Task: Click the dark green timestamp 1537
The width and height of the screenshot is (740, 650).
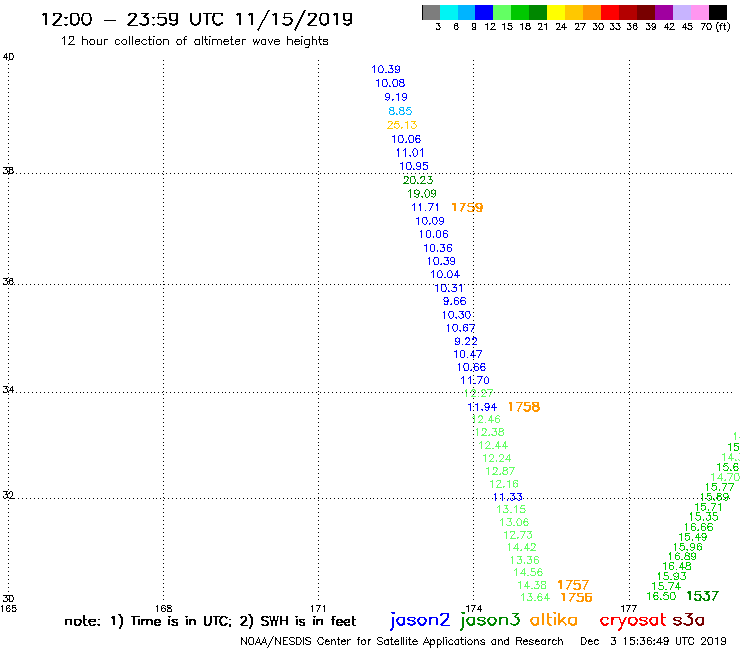Action: point(702,596)
